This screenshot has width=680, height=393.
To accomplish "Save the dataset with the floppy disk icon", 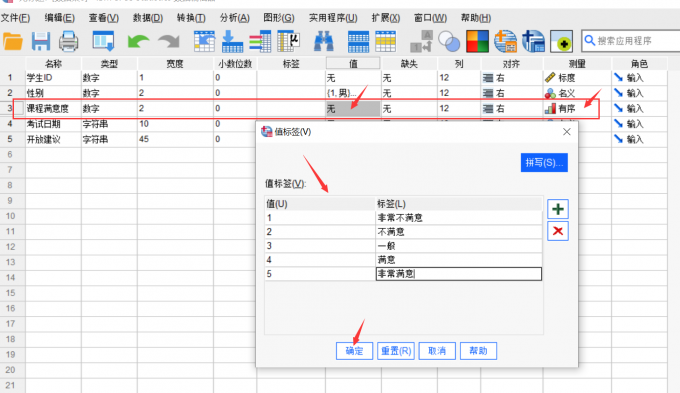I will point(41,42).
